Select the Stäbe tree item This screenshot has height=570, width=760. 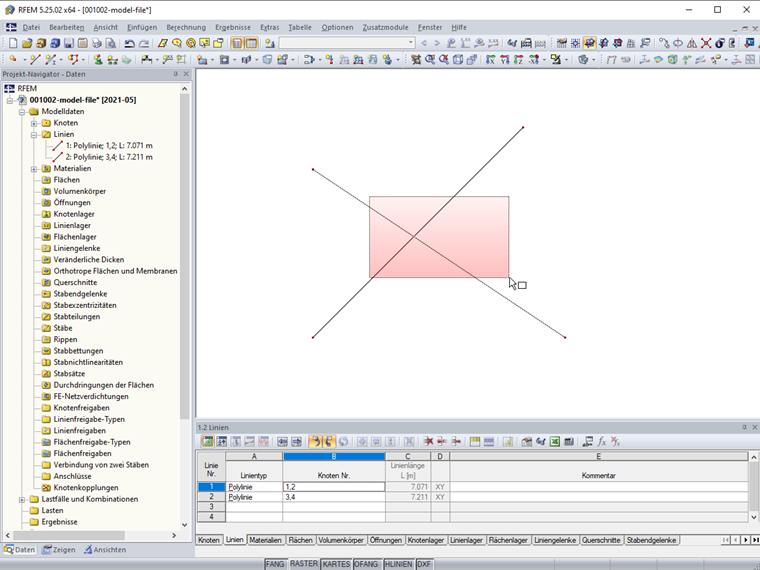63,328
